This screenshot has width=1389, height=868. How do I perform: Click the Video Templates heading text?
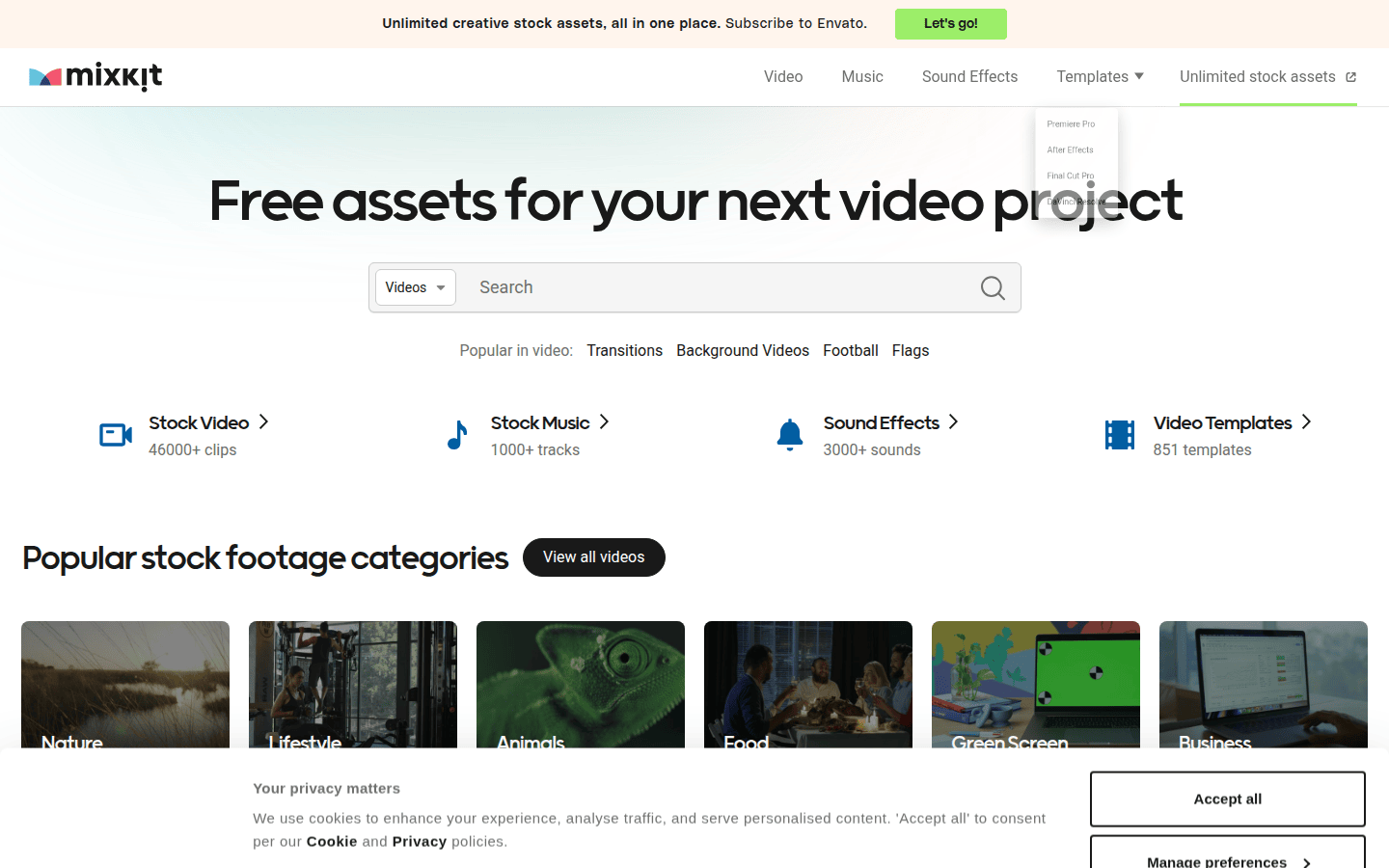click(x=1222, y=422)
